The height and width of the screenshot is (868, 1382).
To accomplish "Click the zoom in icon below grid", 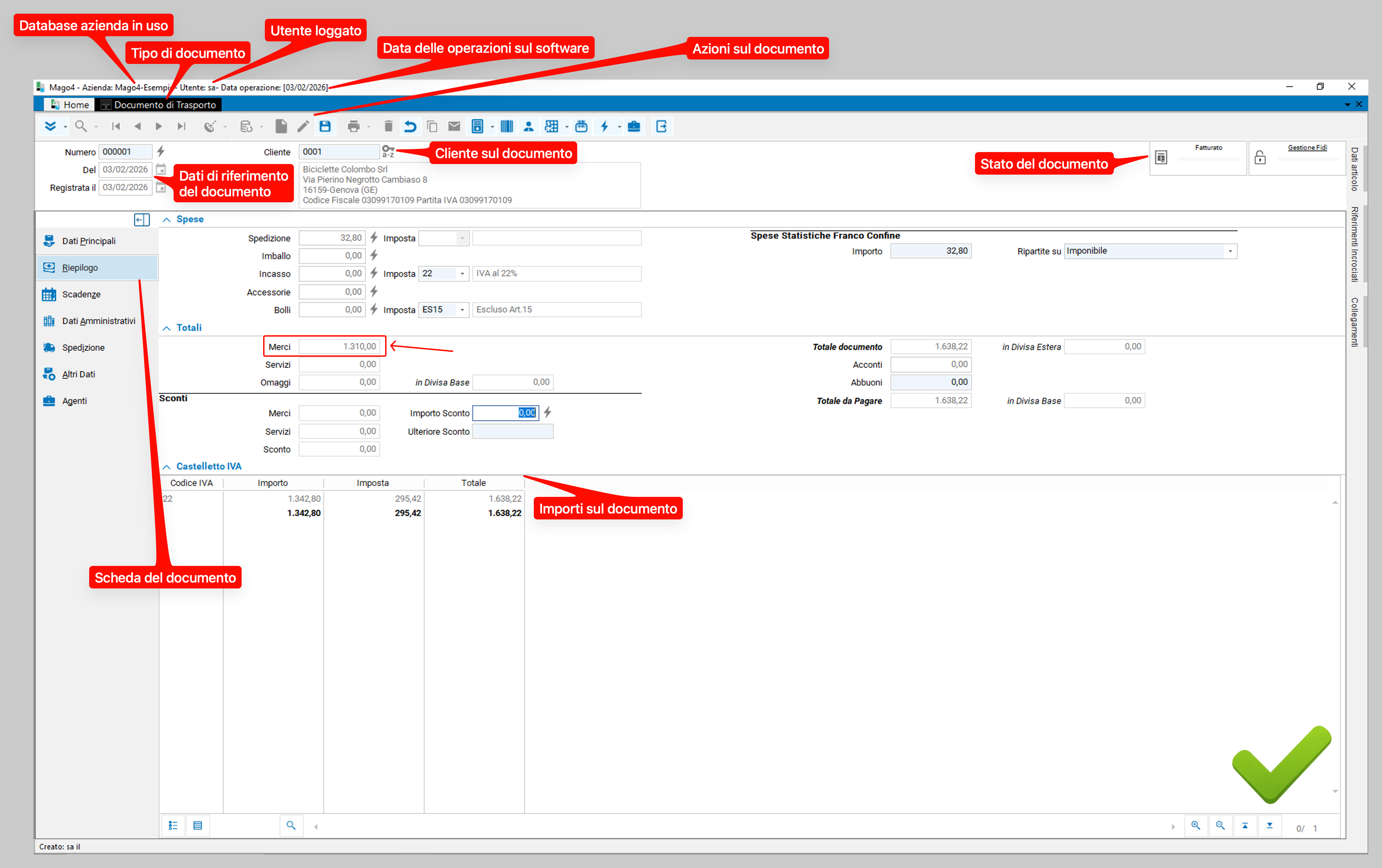I will [1195, 826].
